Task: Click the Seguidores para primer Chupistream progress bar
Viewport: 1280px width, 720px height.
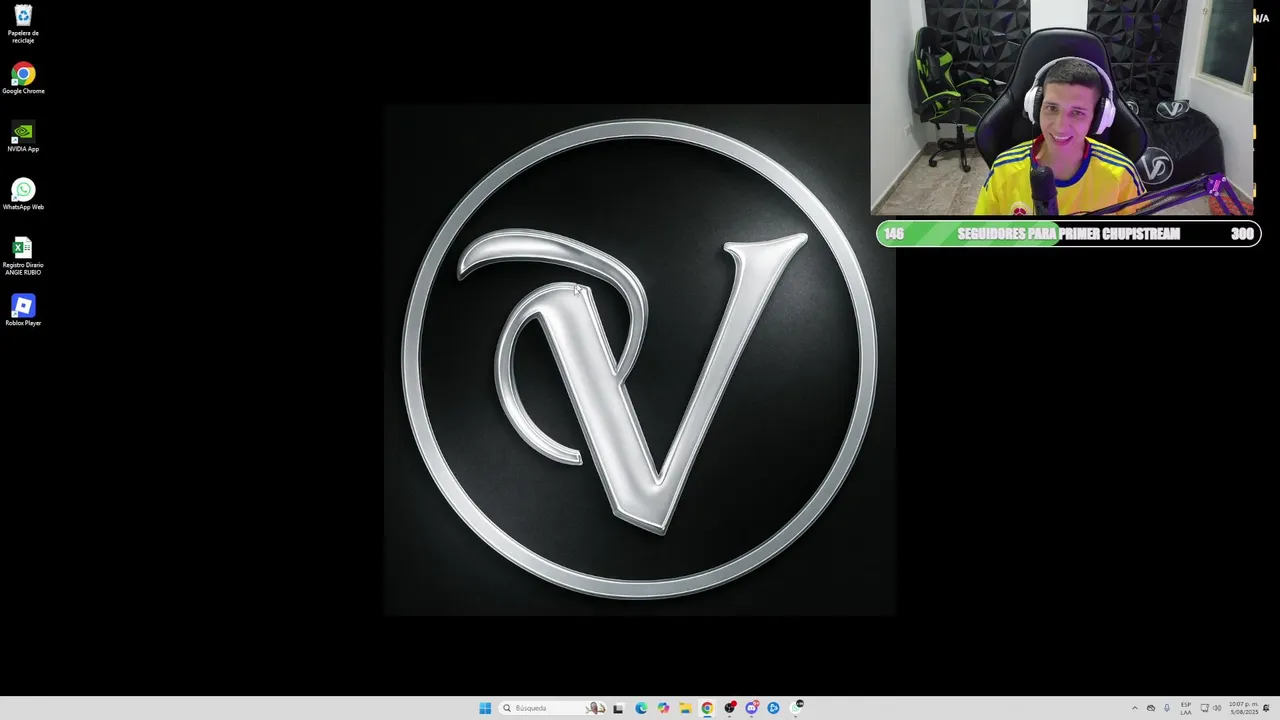Action: (1068, 234)
